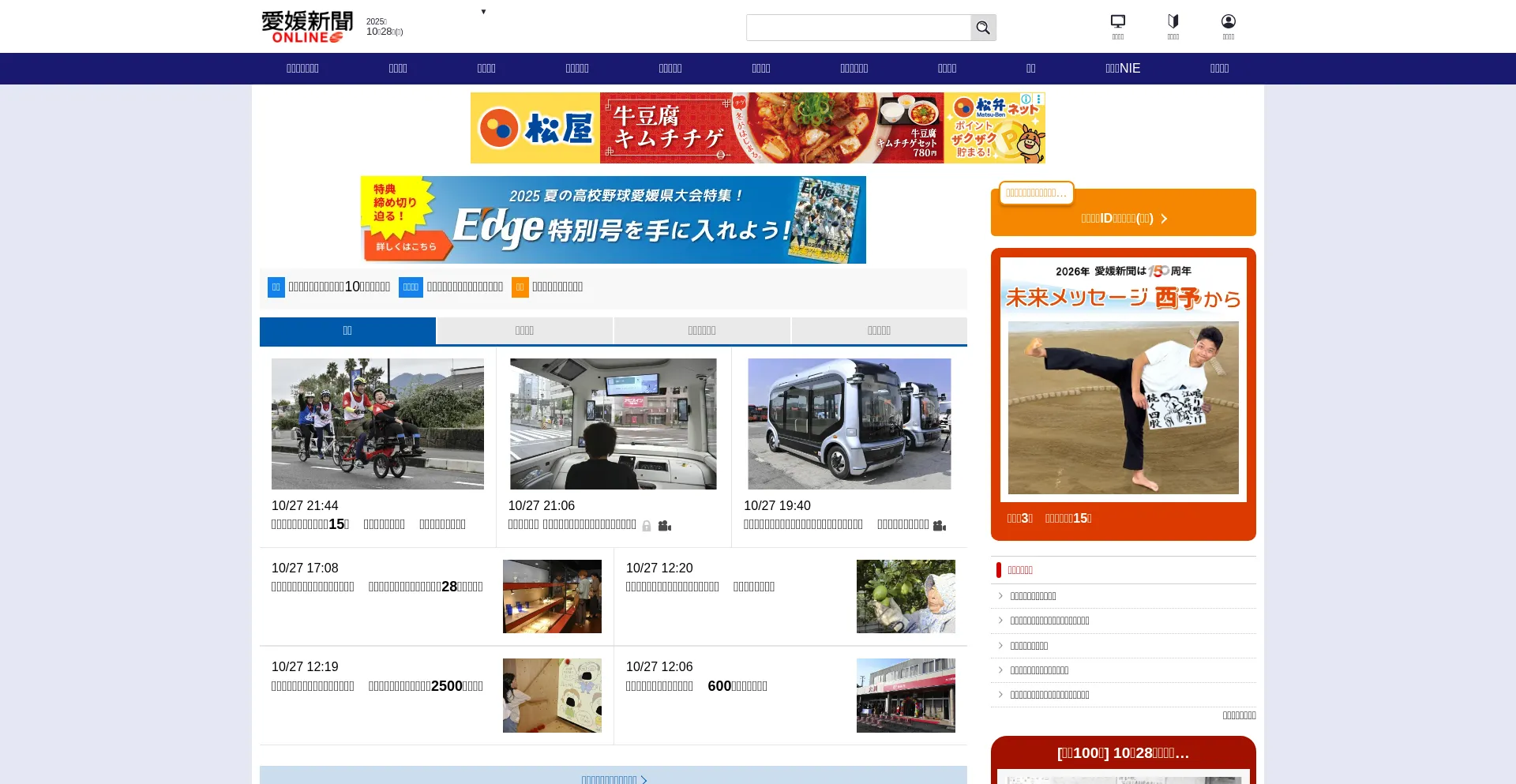Open the two-character nav item left of NIE
The height and width of the screenshot is (784, 1516).
[x=1030, y=69]
